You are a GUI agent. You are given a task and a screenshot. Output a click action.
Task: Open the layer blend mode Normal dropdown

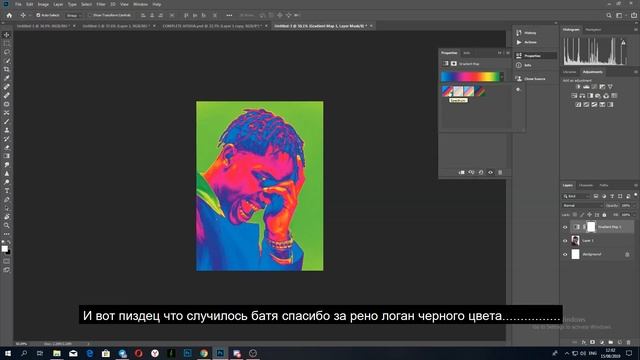[x=582, y=205]
